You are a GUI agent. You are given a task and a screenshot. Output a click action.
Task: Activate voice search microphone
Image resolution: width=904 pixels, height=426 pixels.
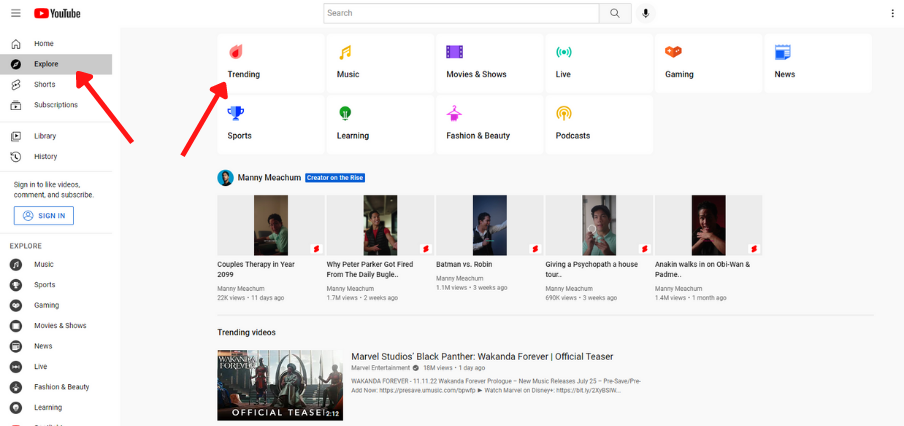point(646,13)
